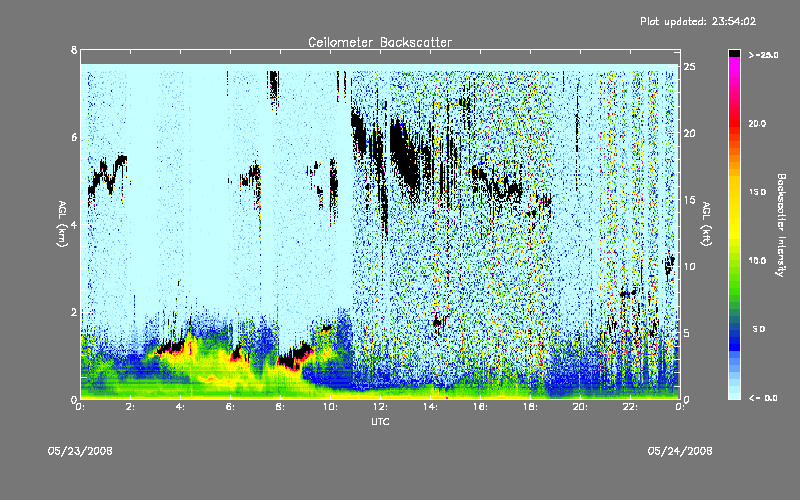Click the "6" tick on the km axis
800x500 pixels.
click(74, 137)
